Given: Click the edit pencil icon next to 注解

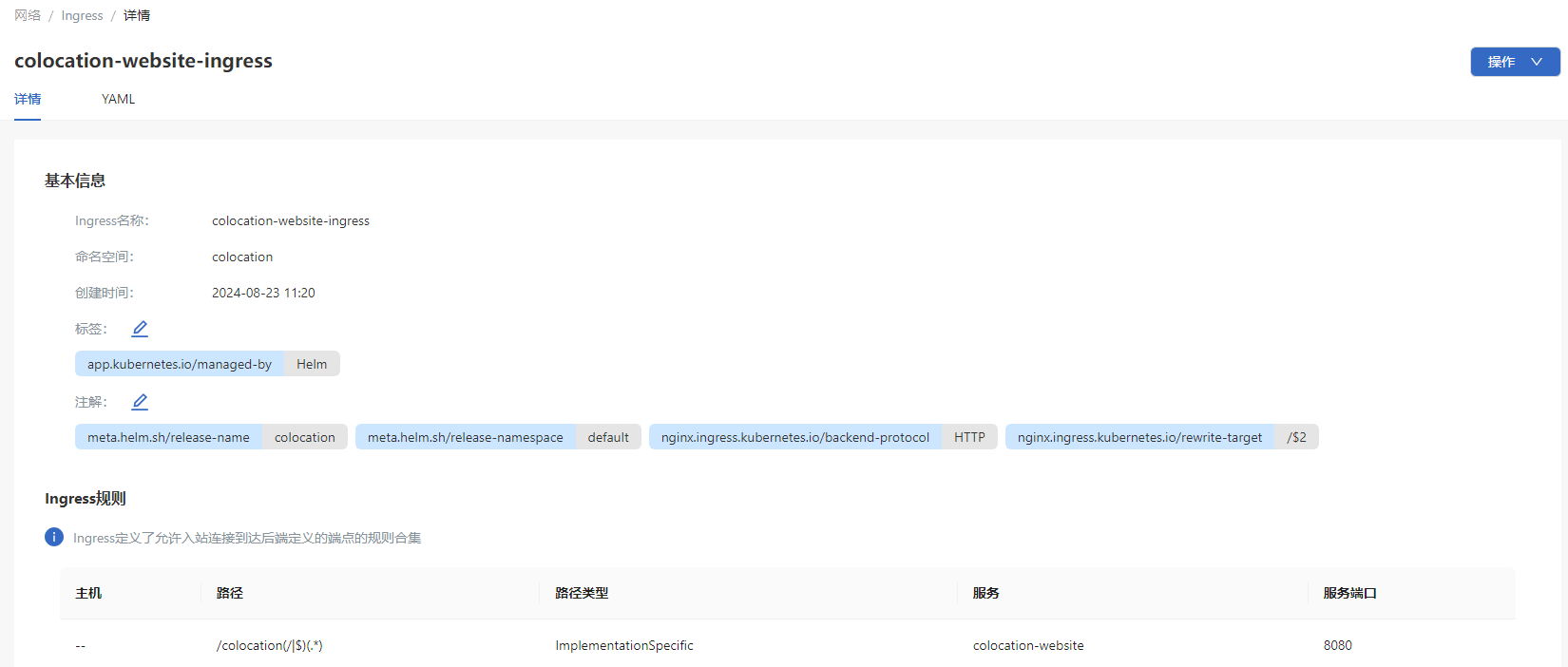Looking at the screenshot, I should coord(140,402).
